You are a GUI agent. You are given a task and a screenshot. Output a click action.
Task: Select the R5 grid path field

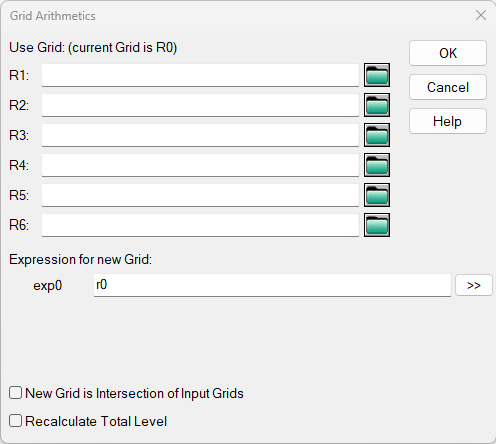pos(200,195)
